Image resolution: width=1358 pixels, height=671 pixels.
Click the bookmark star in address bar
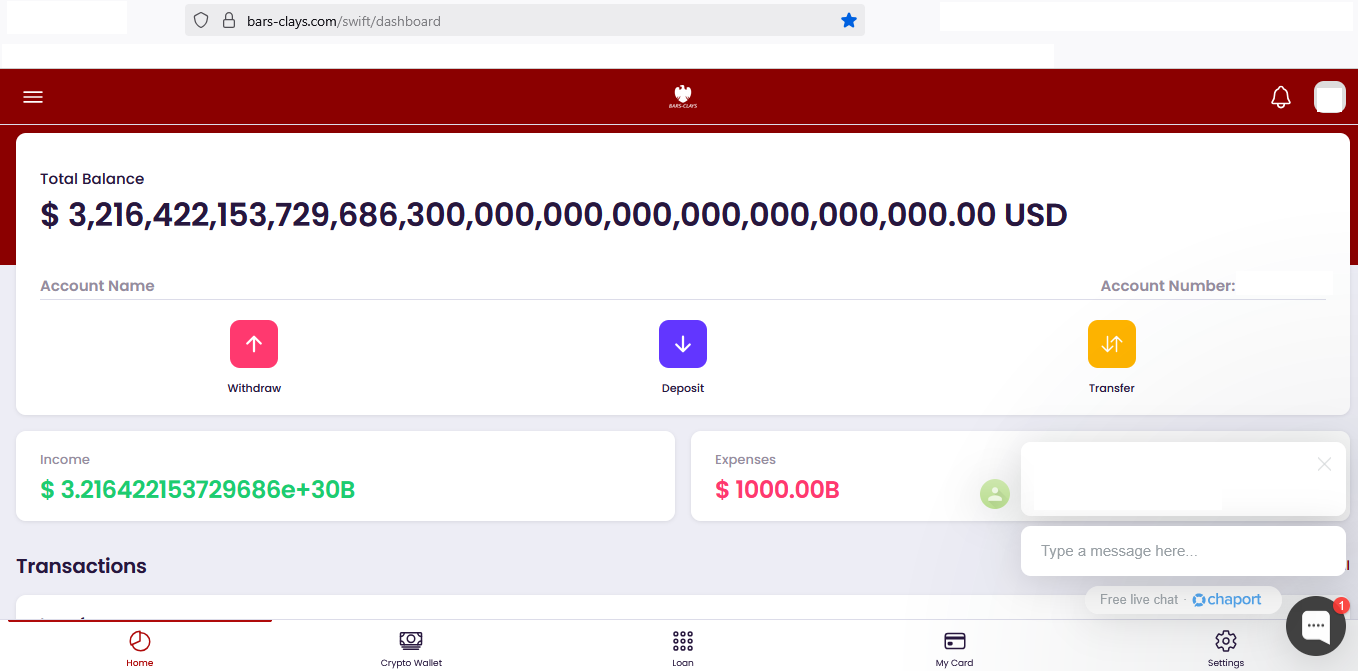click(849, 21)
